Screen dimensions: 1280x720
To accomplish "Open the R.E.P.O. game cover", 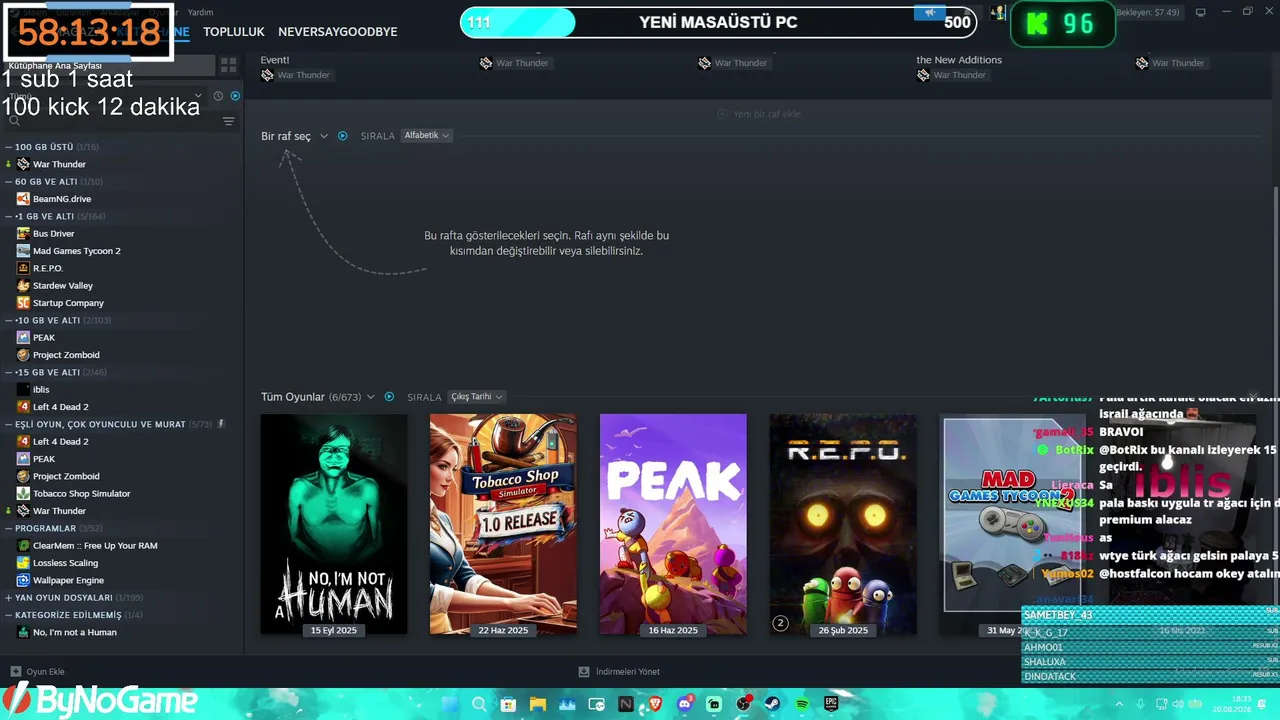I will [x=843, y=524].
